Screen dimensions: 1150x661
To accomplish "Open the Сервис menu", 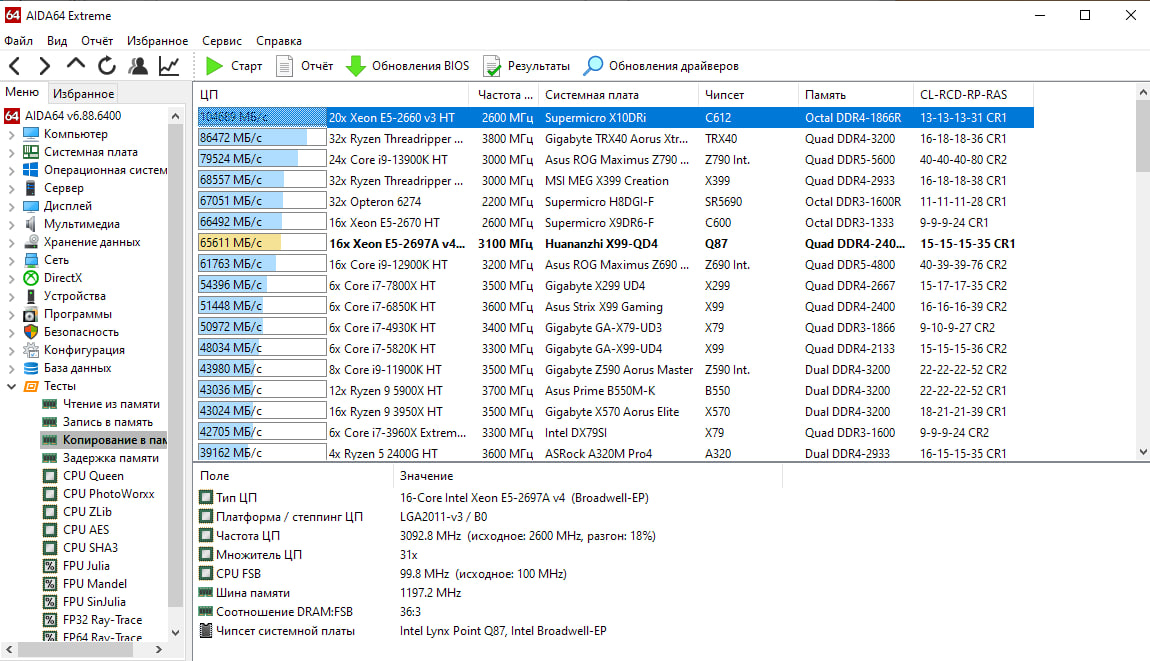I will point(221,41).
